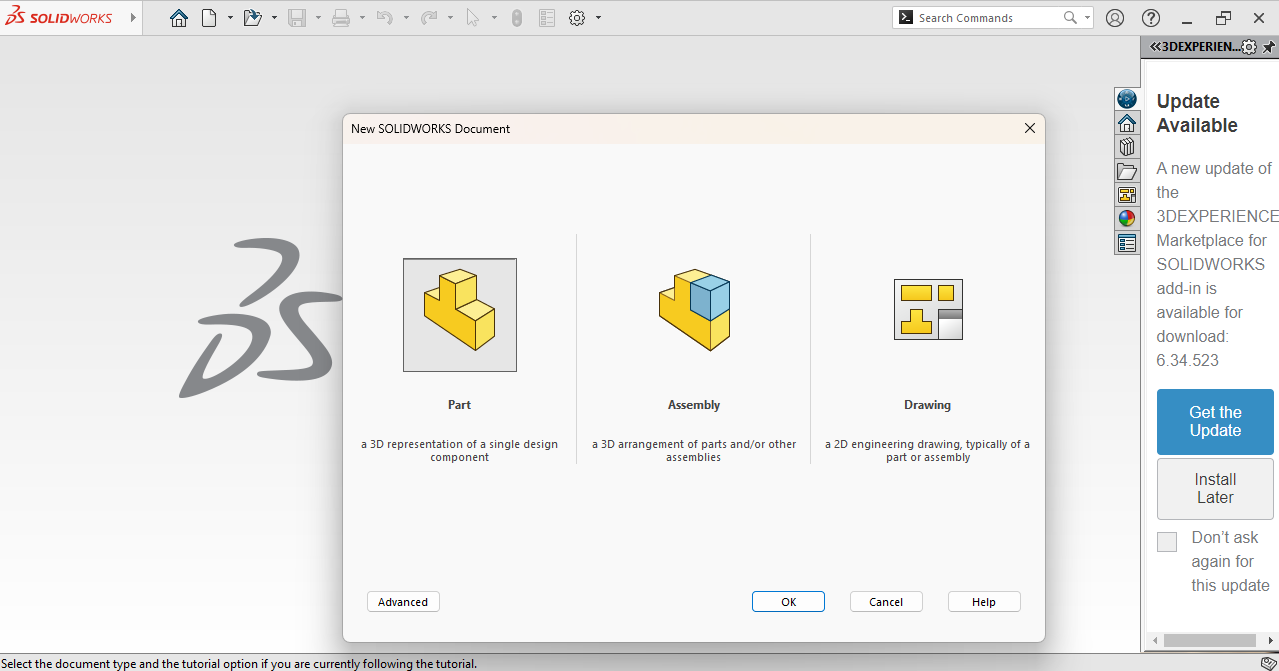
Task: Confirm with the OK button
Action: click(x=789, y=602)
